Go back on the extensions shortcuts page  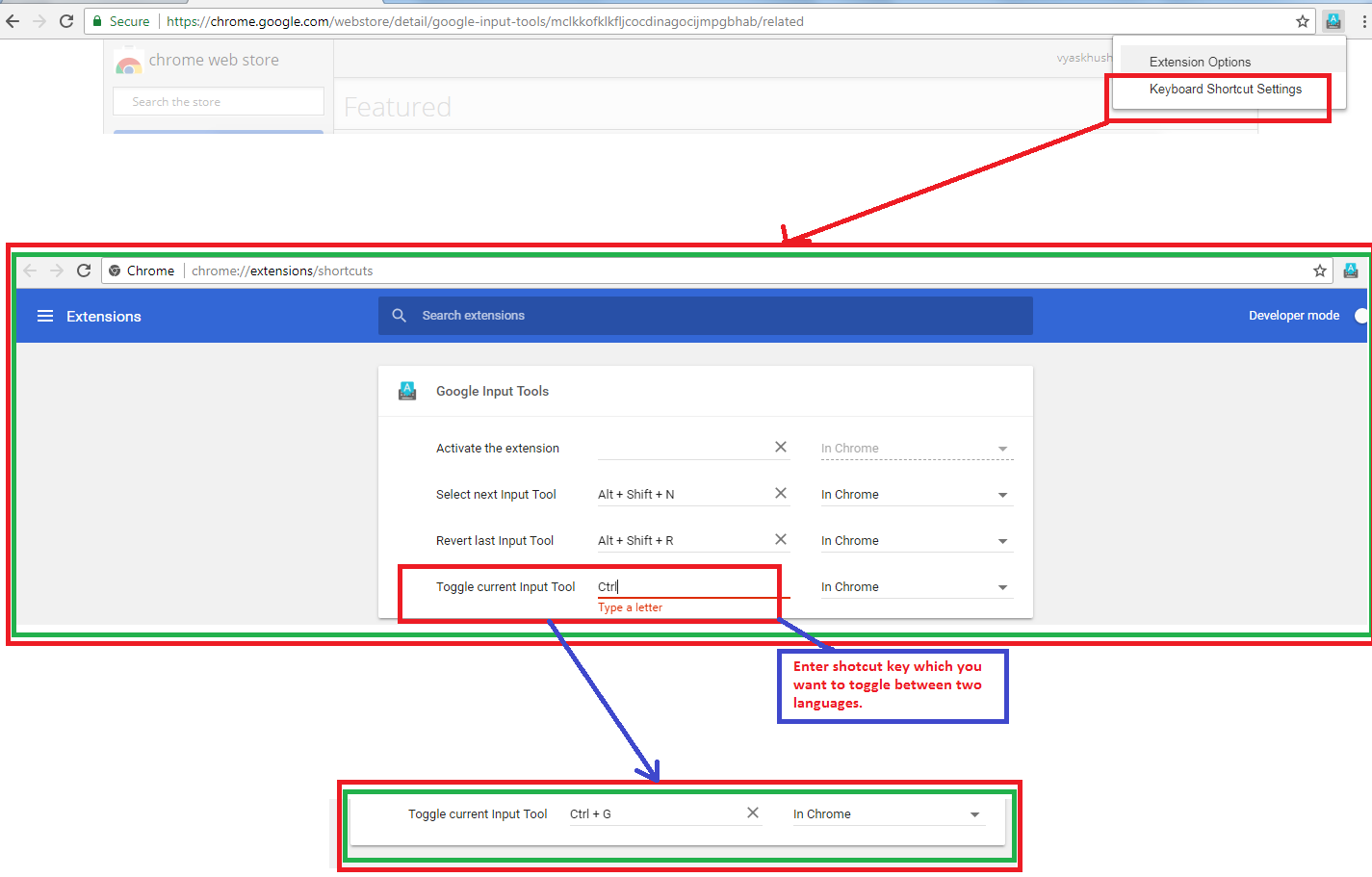pyautogui.click(x=30, y=271)
